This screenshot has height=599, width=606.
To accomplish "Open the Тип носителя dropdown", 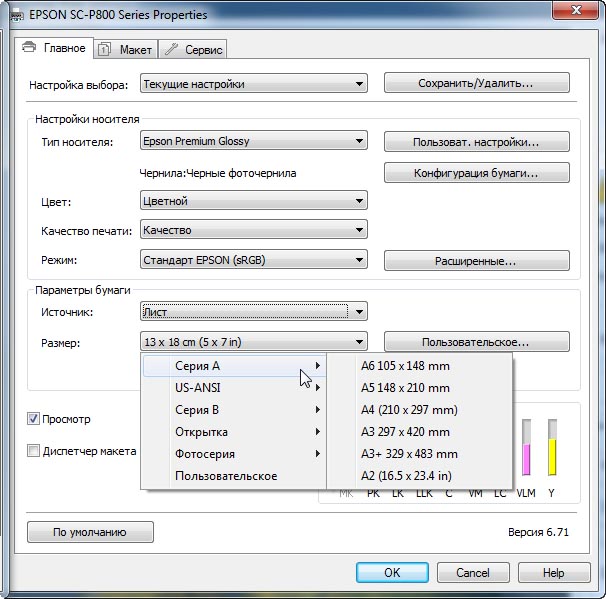I will (x=254, y=141).
